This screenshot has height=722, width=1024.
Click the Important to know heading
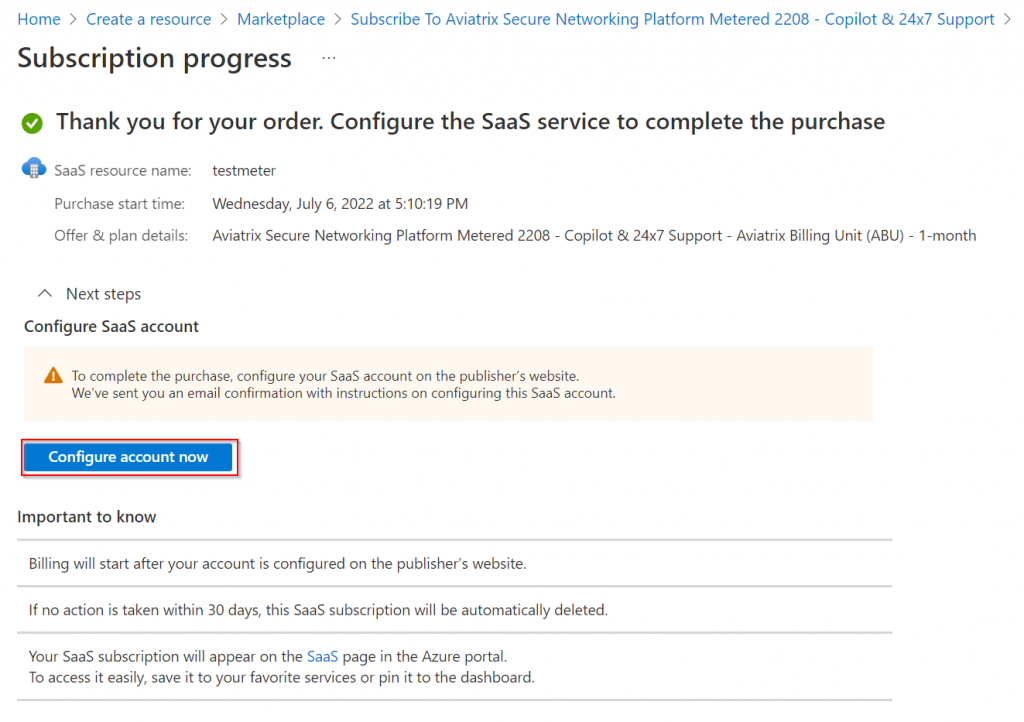86,517
